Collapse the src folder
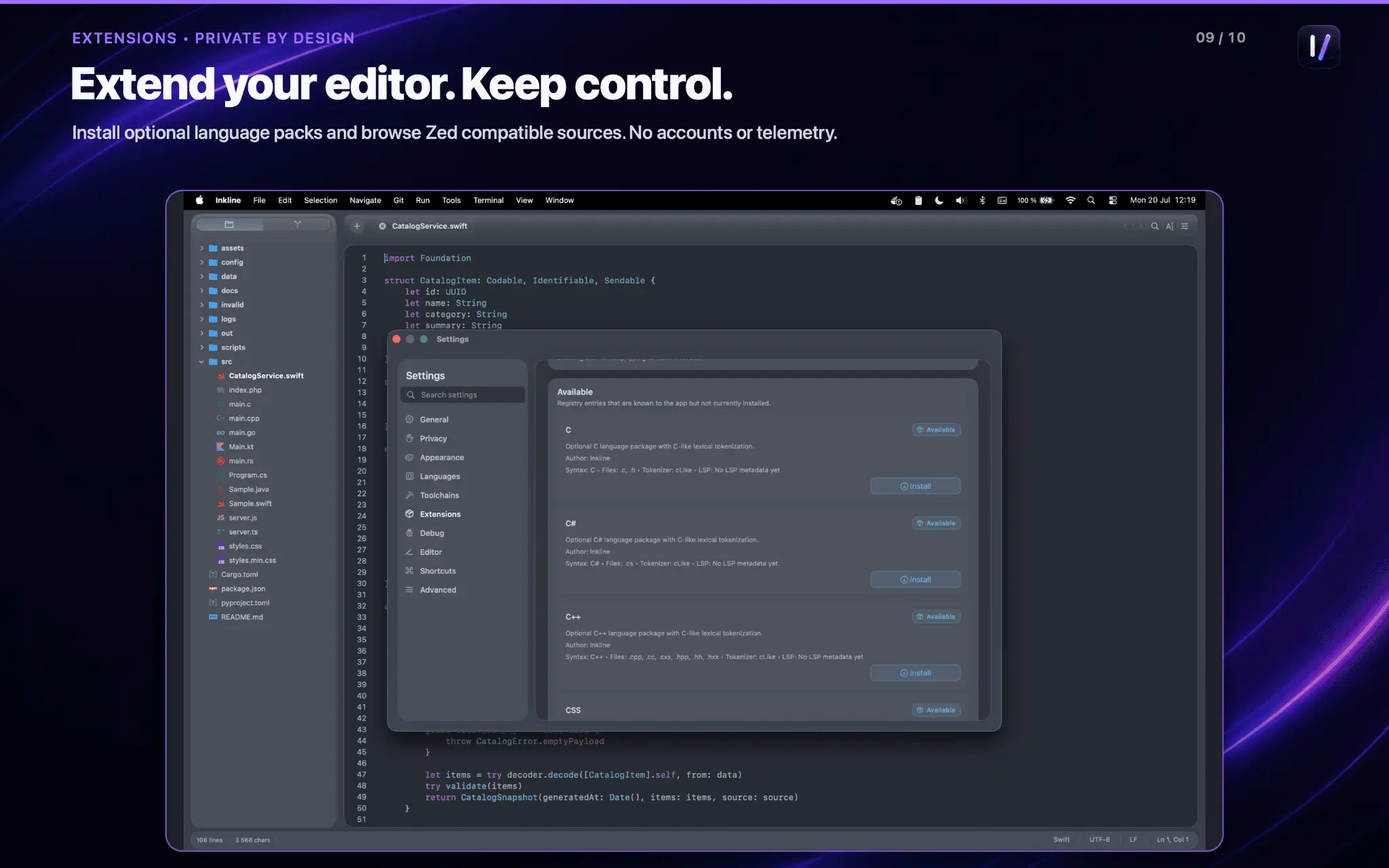This screenshot has width=1389, height=868. pyautogui.click(x=201, y=362)
